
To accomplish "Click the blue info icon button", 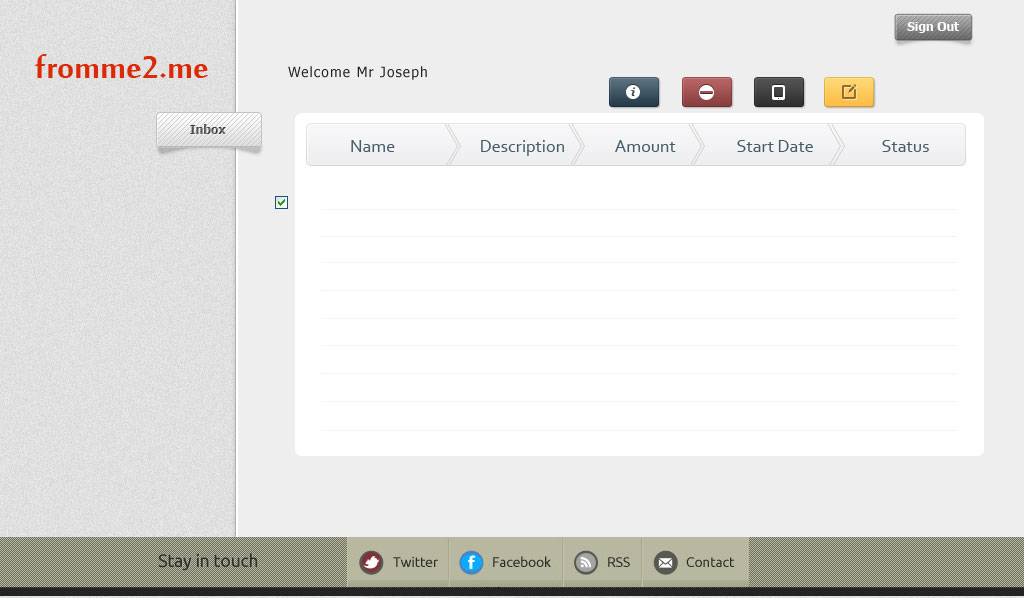I will tap(633, 92).
